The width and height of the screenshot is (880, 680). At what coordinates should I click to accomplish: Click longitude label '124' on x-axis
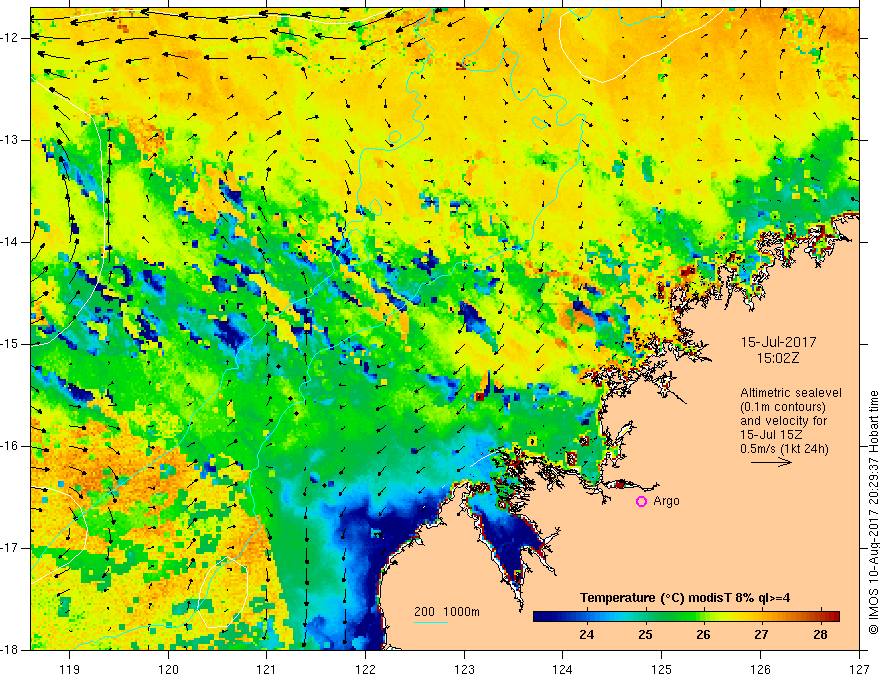click(x=563, y=669)
